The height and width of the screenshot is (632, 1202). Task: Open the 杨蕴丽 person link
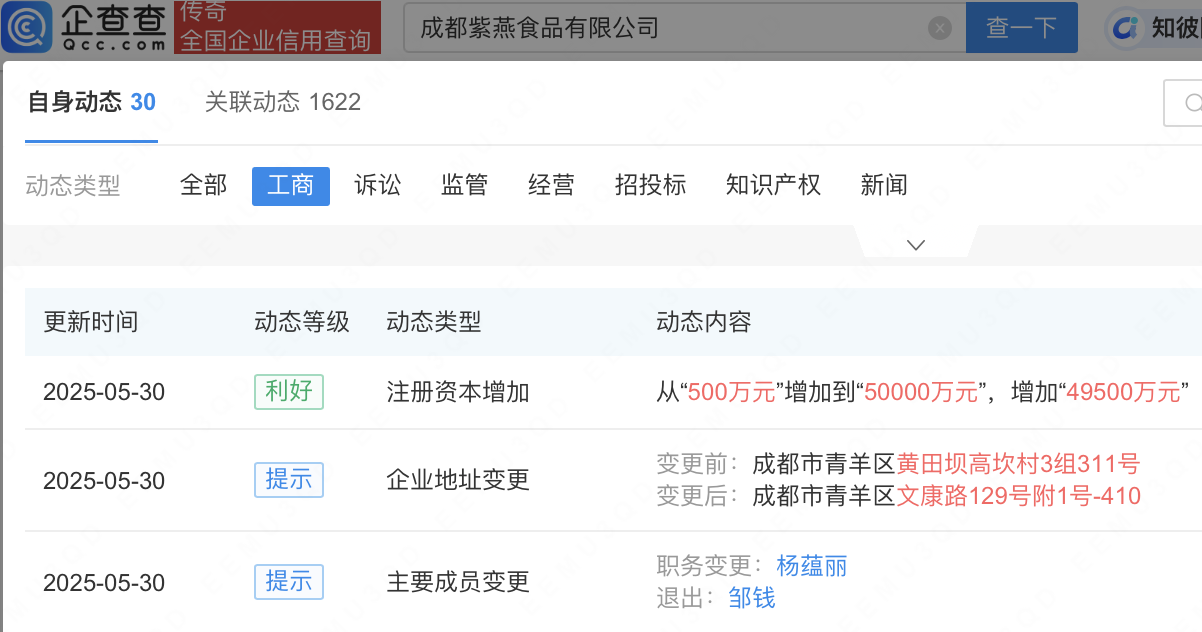[x=812, y=566]
